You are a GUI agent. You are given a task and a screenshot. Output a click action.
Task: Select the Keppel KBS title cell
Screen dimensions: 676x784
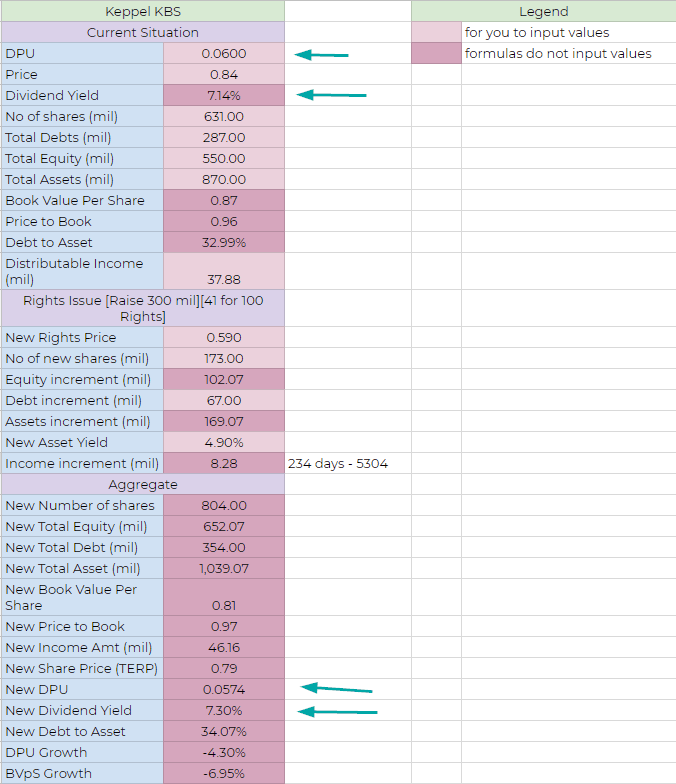click(x=142, y=12)
